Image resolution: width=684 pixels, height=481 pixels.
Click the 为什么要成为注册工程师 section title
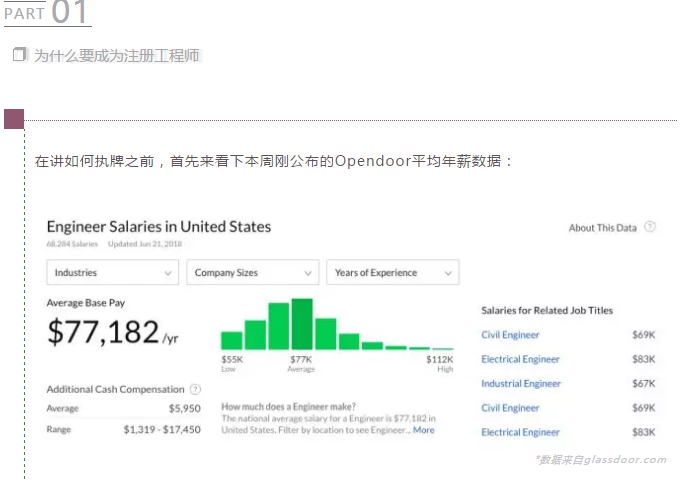(x=116, y=56)
